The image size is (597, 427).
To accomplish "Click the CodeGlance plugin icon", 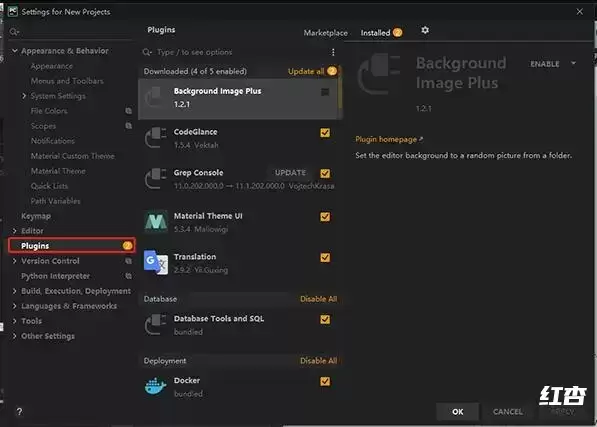I will coord(155,138).
